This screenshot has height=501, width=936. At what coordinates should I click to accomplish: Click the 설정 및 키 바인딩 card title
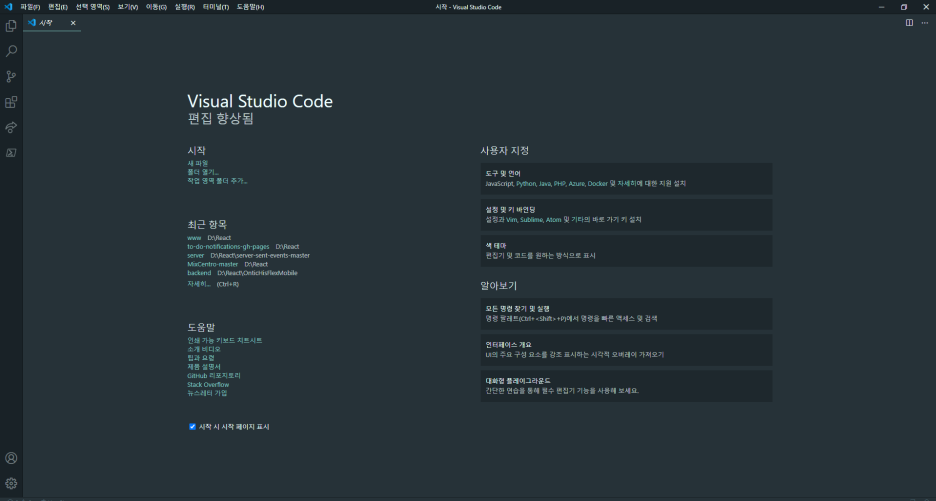tap(510, 210)
